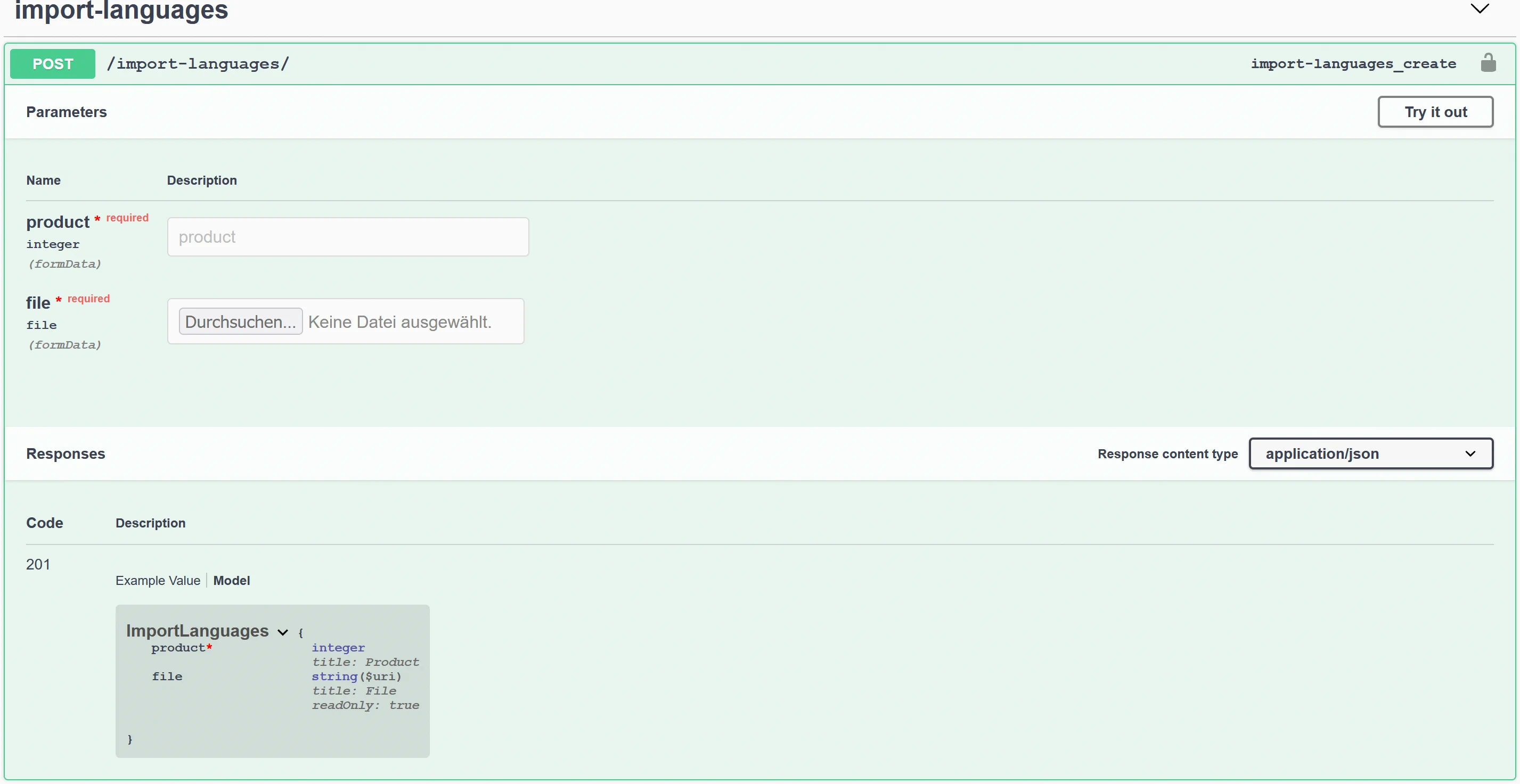
Task: Click the import-languages page heading
Action: tap(121, 11)
